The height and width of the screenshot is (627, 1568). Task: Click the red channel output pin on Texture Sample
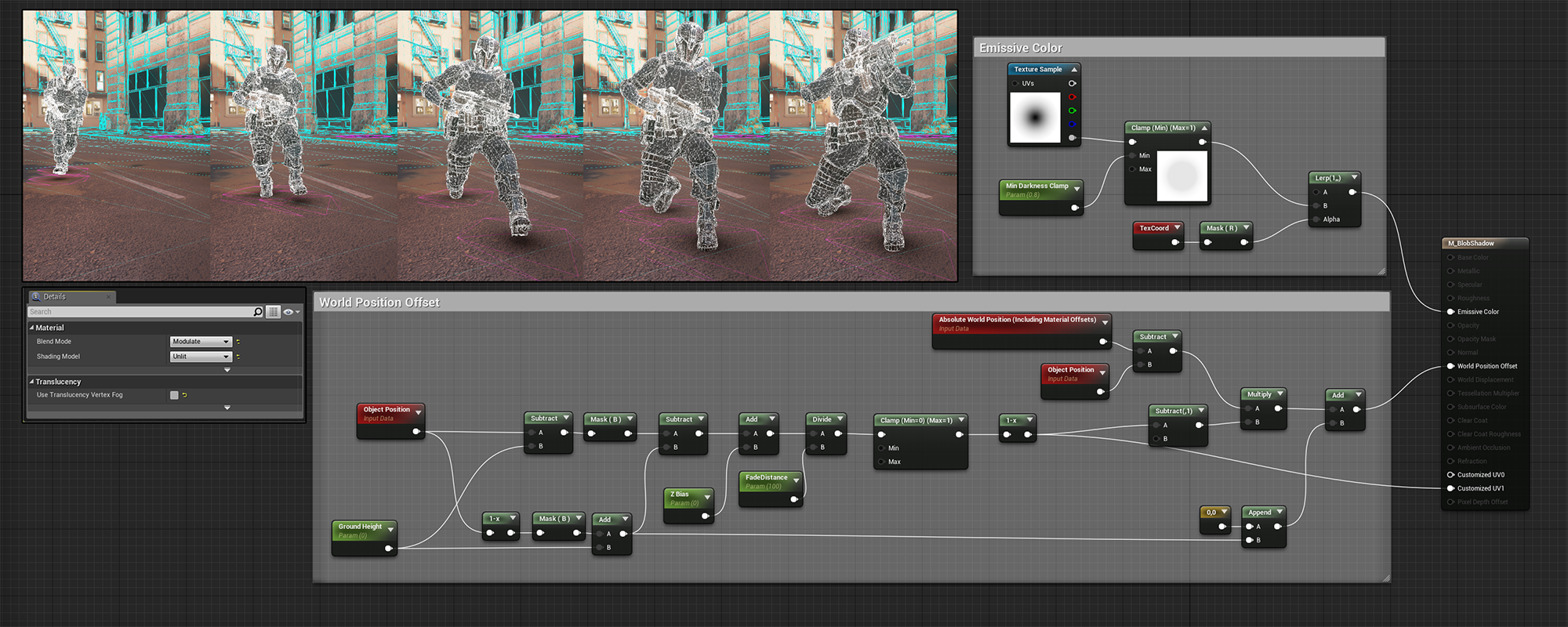(x=1072, y=97)
